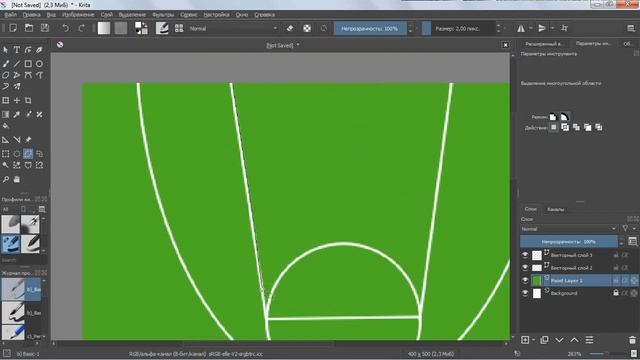Select the Move tool

[x=17, y=100]
